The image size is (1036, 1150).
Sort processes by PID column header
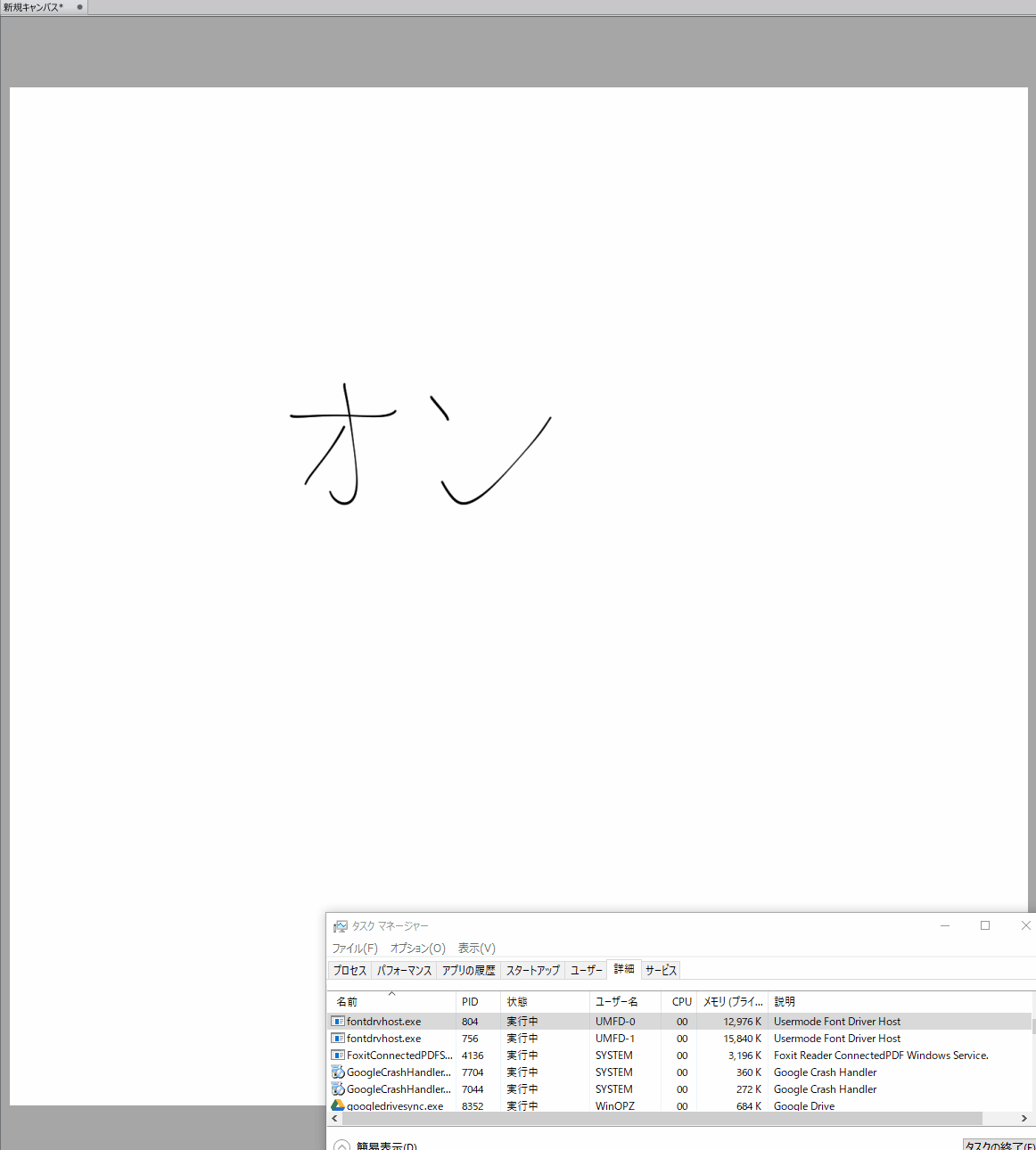(478, 1001)
